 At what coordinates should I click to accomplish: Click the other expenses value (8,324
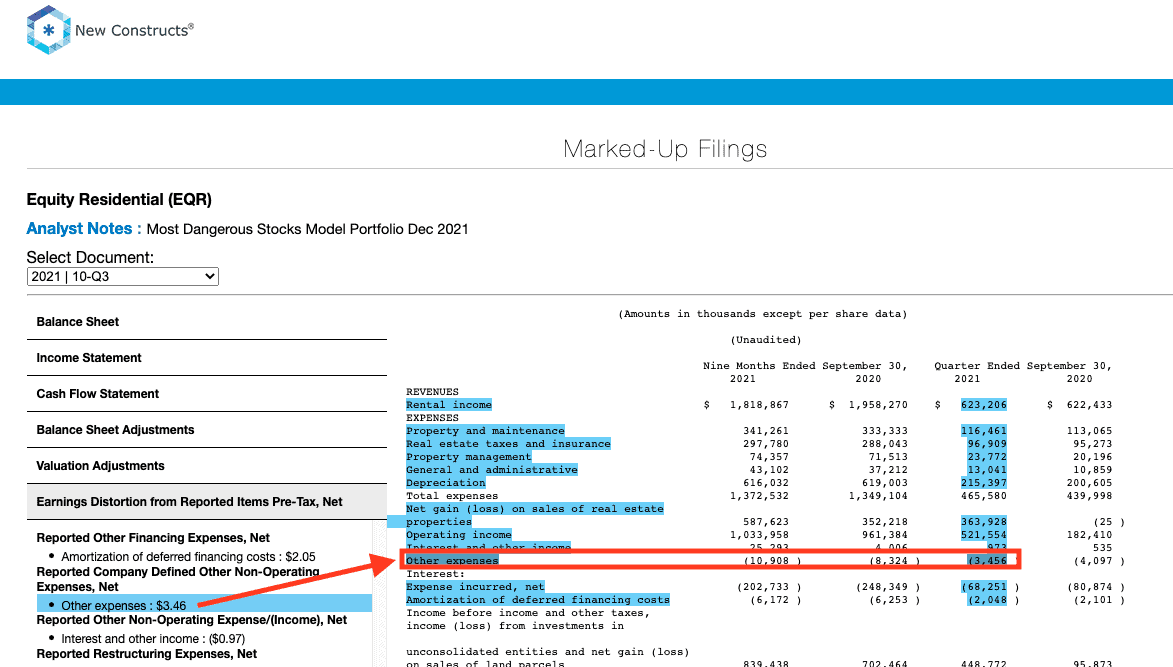pyautogui.click(x=888, y=561)
